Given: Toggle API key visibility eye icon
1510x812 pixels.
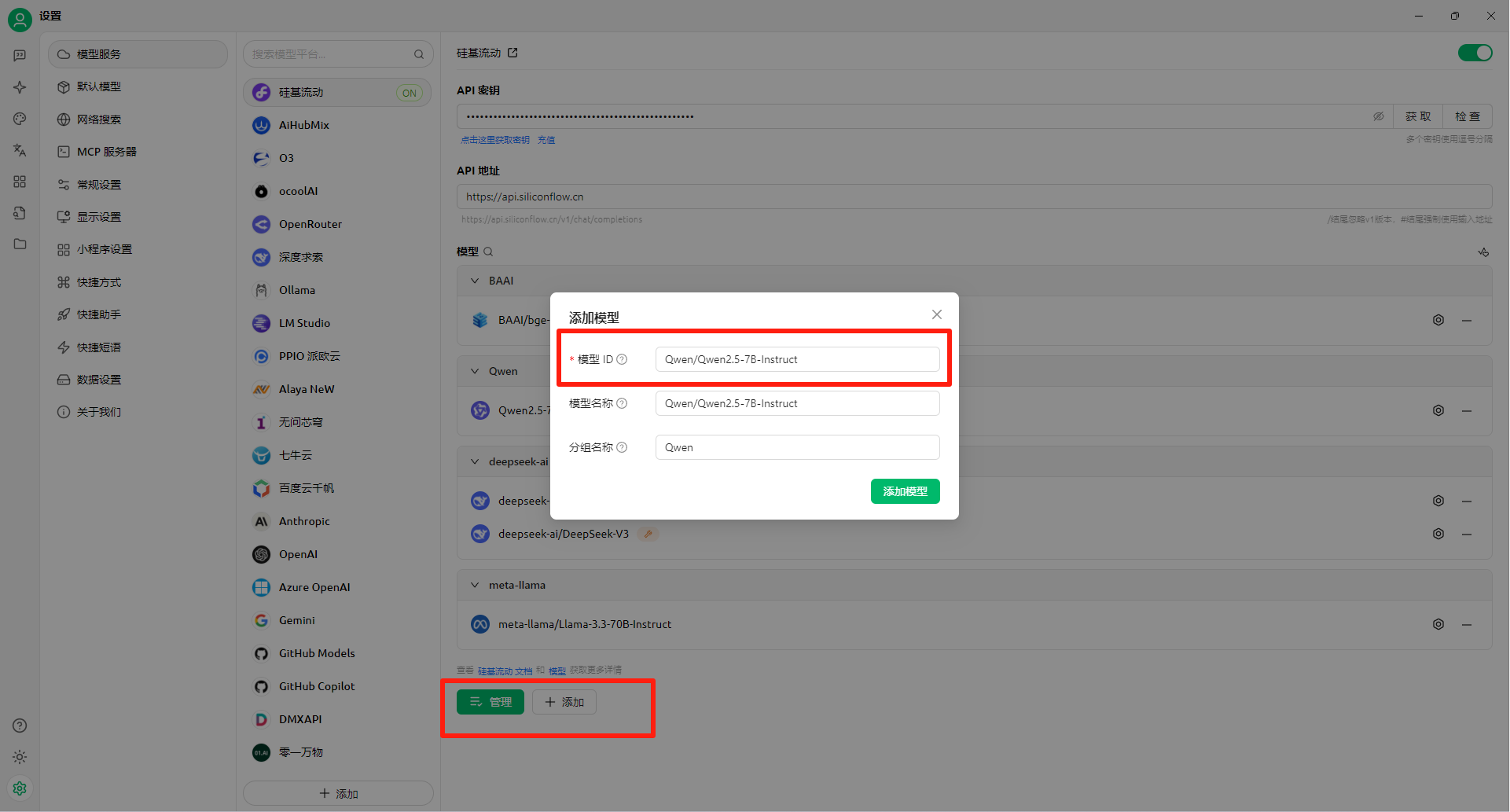Looking at the screenshot, I should (1378, 116).
